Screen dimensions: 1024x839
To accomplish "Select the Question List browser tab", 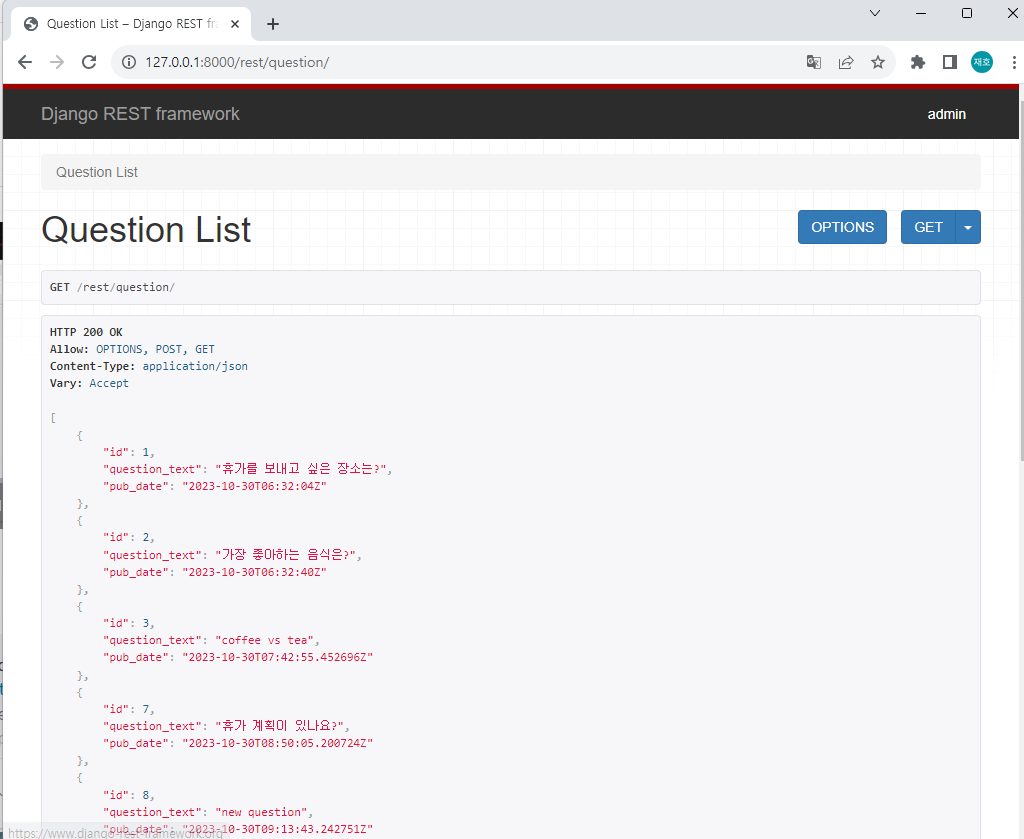I will (131, 24).
